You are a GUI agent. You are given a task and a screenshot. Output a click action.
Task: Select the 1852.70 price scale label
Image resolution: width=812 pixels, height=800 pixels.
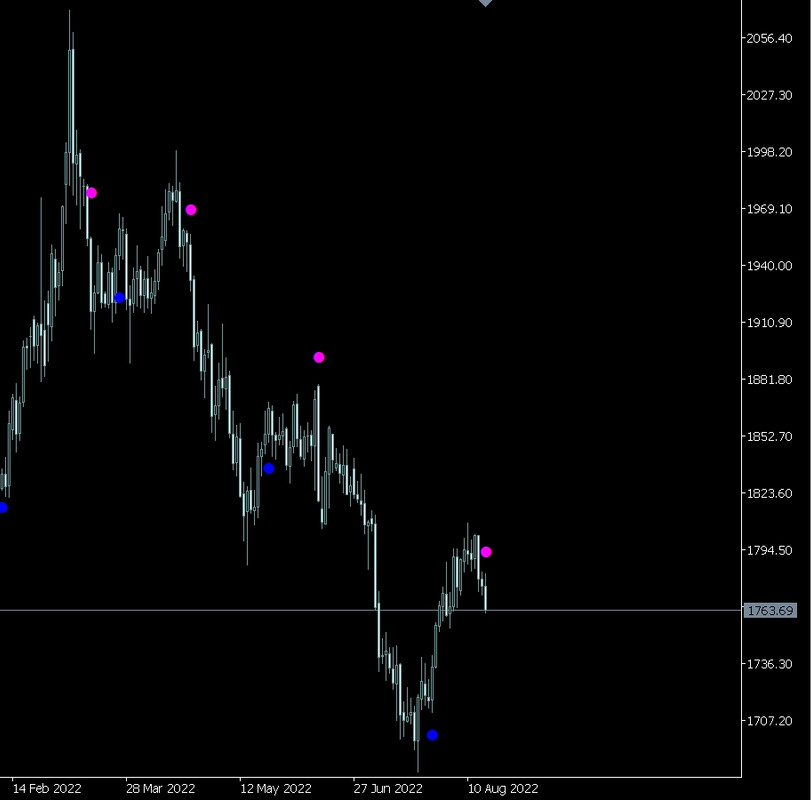tap(769, 437)
